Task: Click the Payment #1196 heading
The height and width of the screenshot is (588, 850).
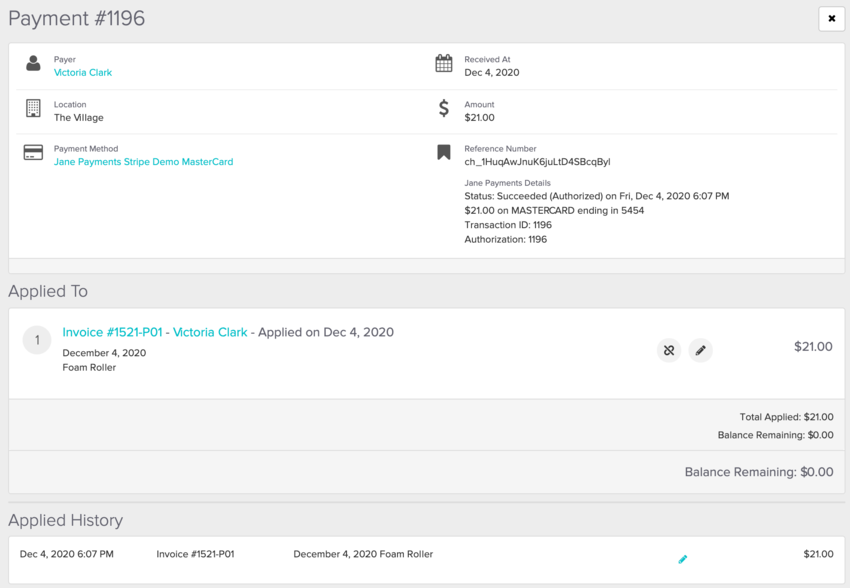Action: [77, 18]
